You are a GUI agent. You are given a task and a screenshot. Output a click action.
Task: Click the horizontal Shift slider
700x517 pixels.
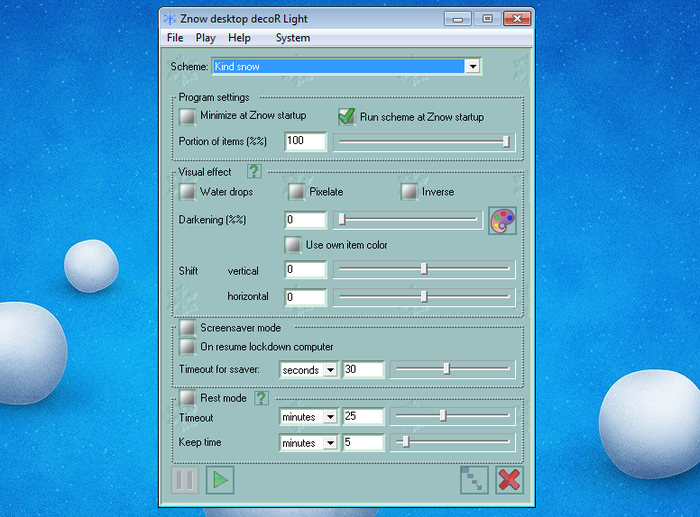(x=424, y=297)
